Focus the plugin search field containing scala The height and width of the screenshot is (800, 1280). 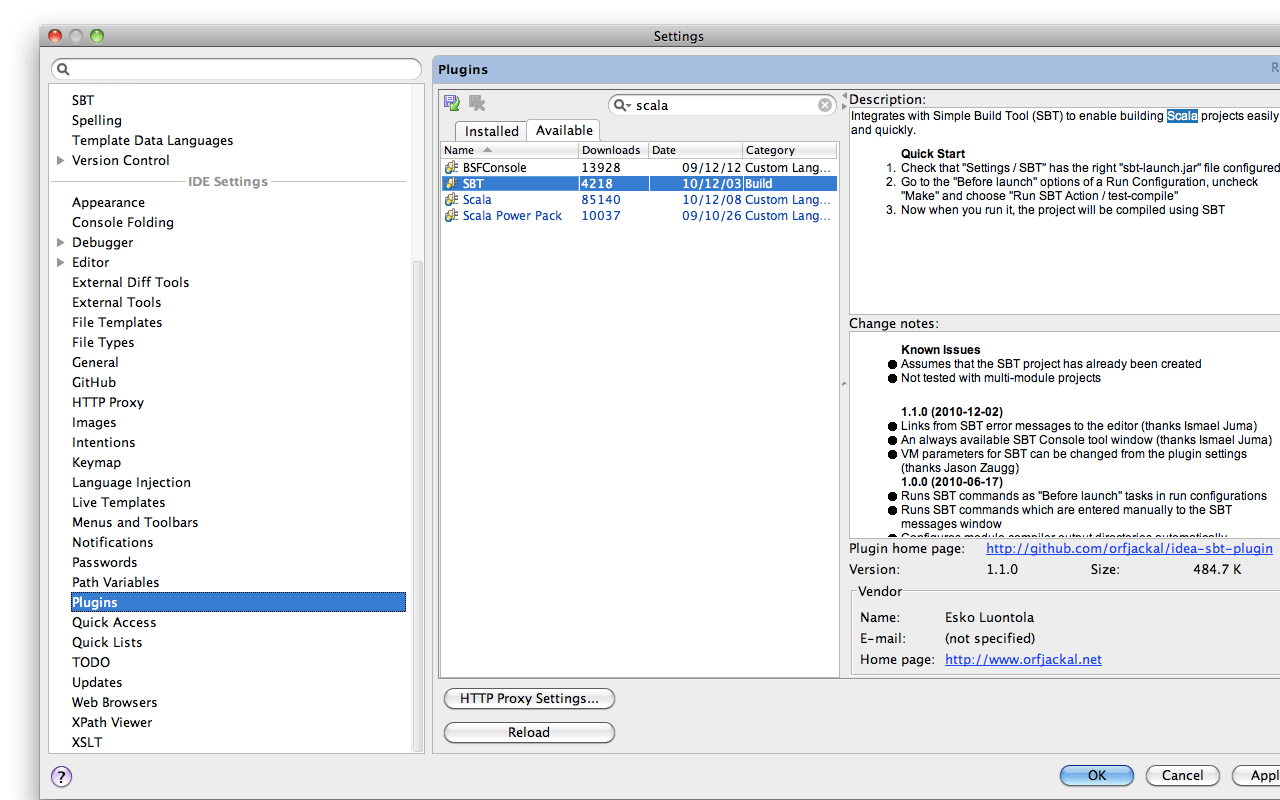coord(722,105)
